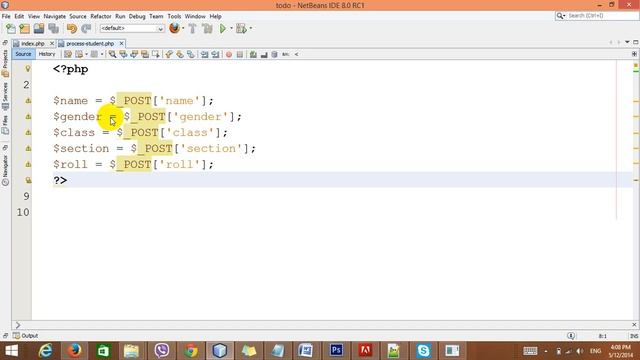Click Find Next Occurrence icon
The image size is (640, 360).
[134, 54]
